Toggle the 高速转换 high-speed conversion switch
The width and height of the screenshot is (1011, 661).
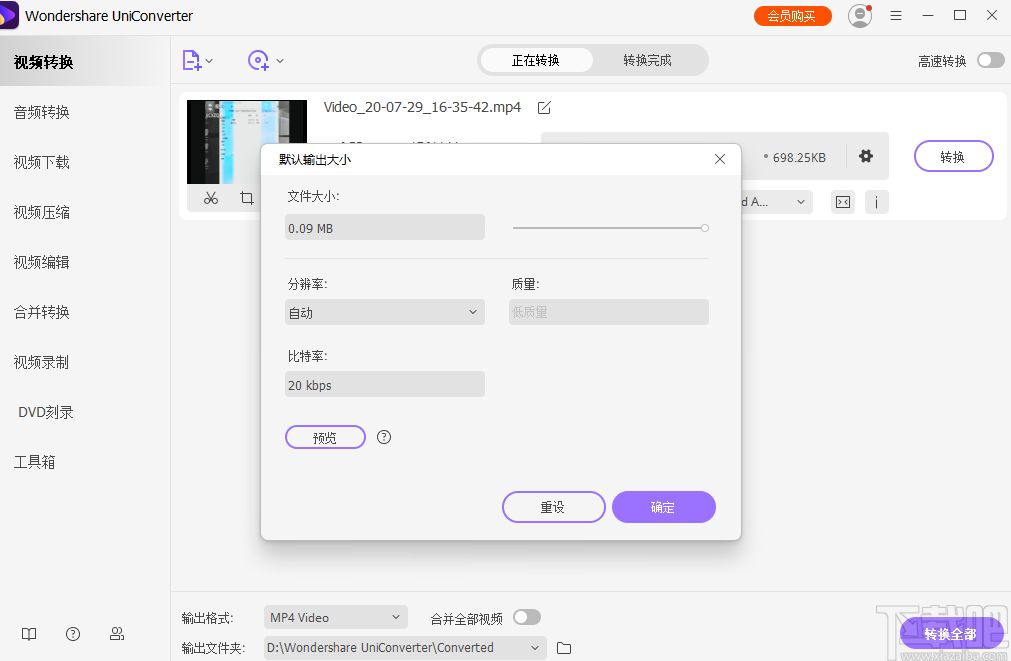pyautogui.click(x=989, y=60)
